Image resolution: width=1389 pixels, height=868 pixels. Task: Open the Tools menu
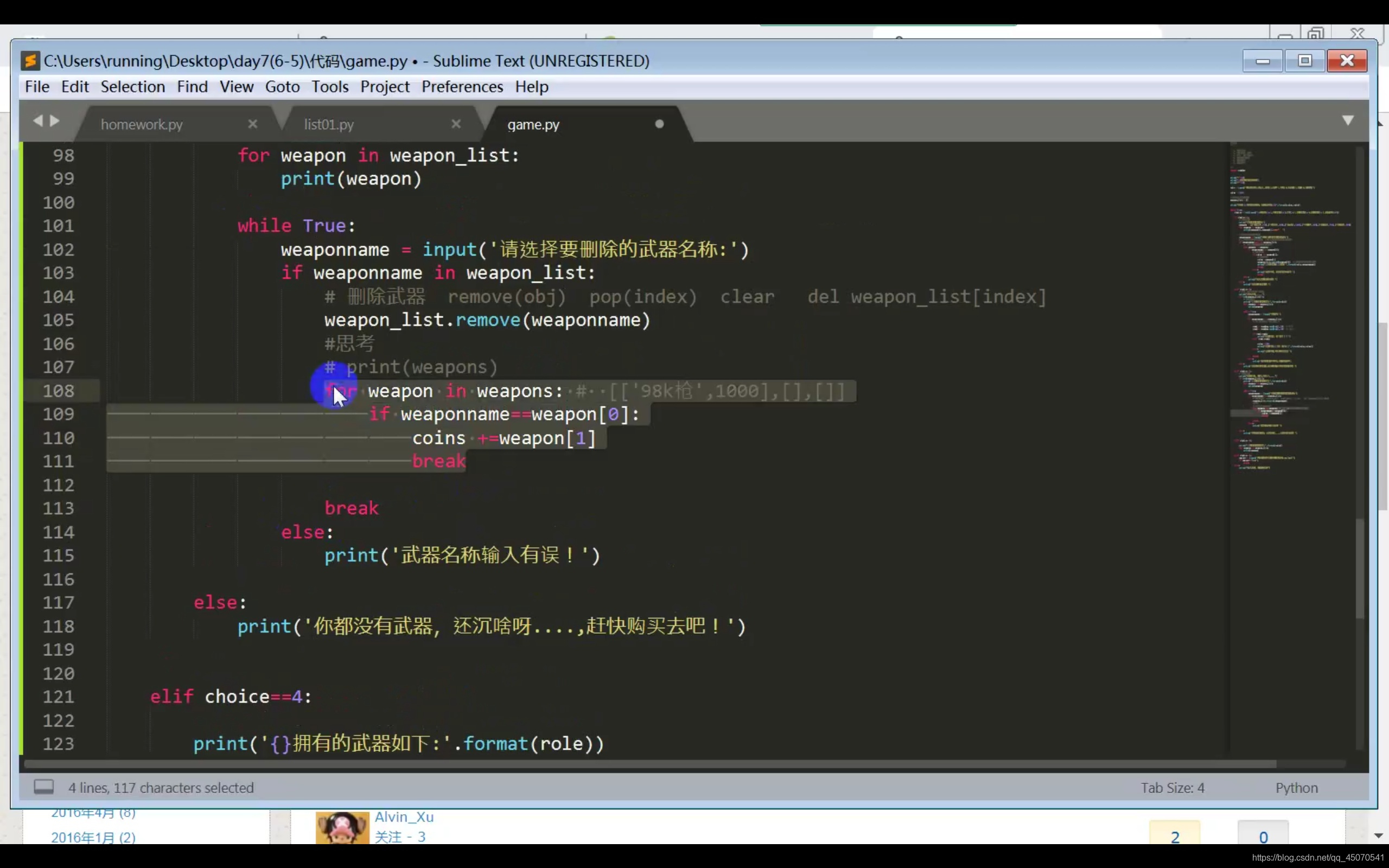point(330,87)
